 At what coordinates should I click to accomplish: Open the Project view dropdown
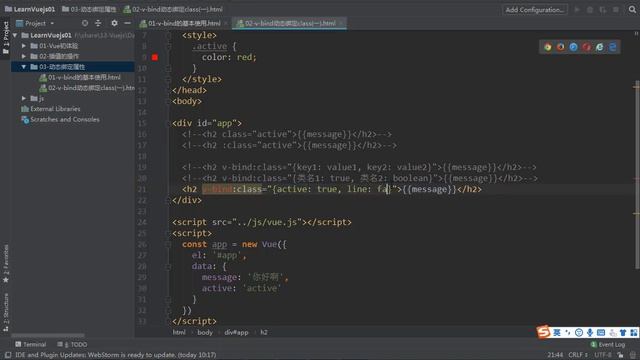[35, 23]
